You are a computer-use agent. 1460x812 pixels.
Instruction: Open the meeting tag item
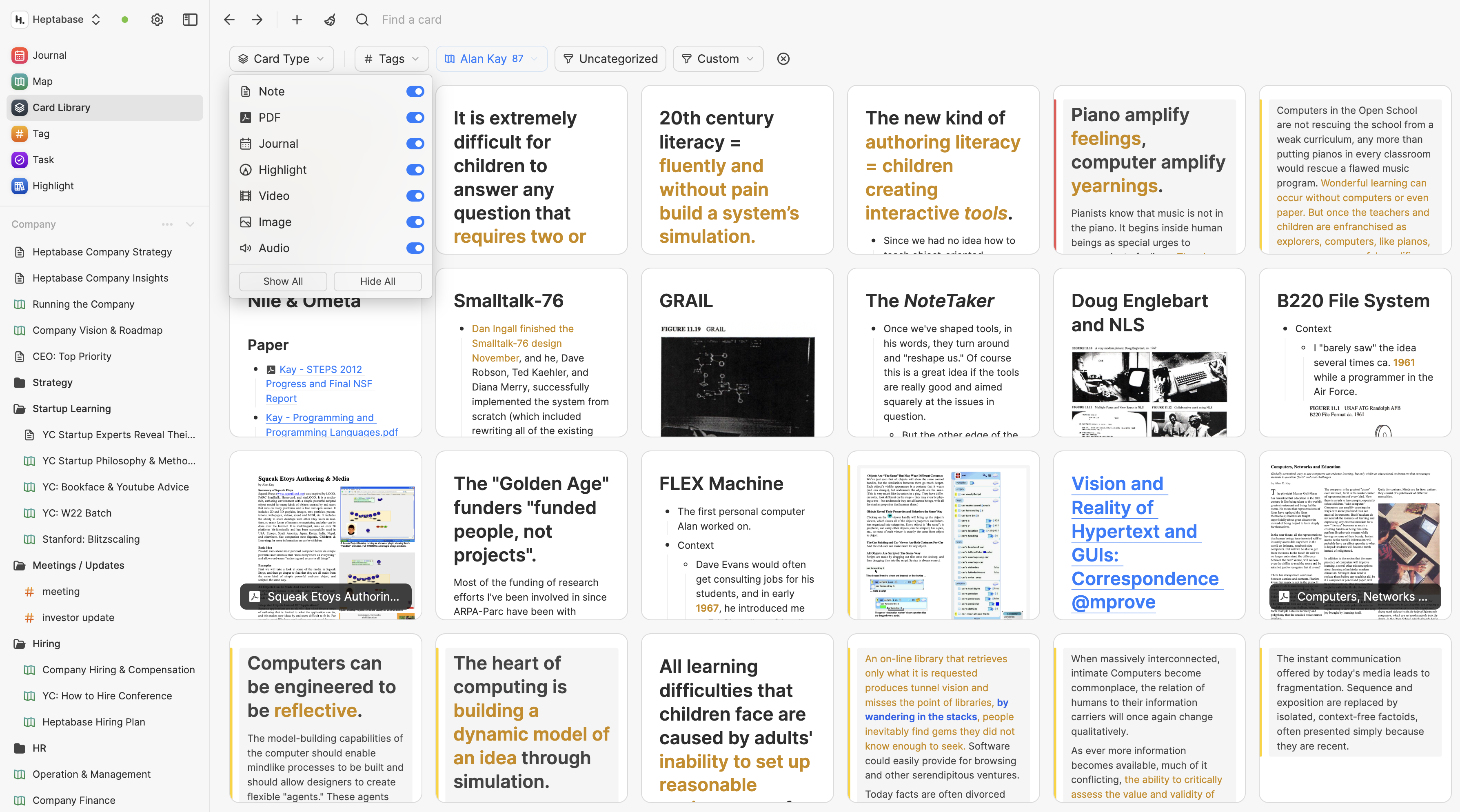(x=104, y=591)
